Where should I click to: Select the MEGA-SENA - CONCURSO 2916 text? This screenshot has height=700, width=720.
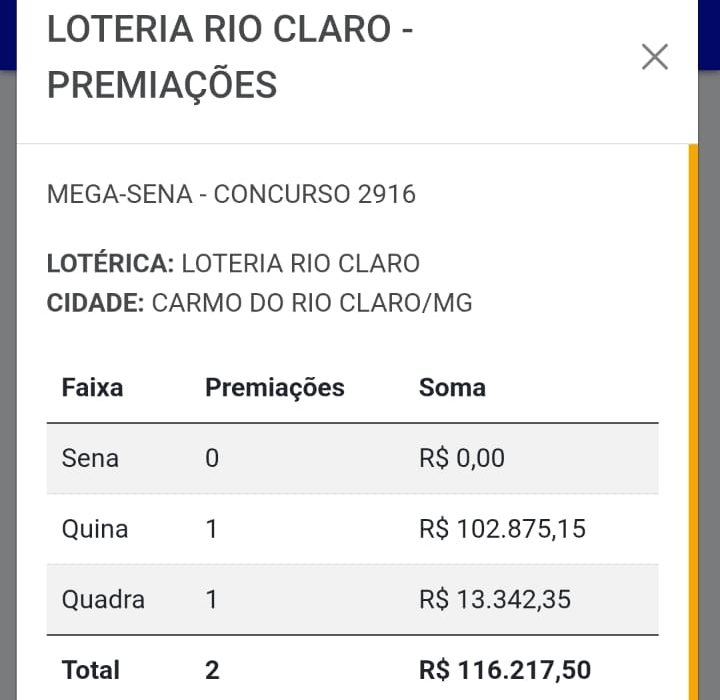(231, 194)
